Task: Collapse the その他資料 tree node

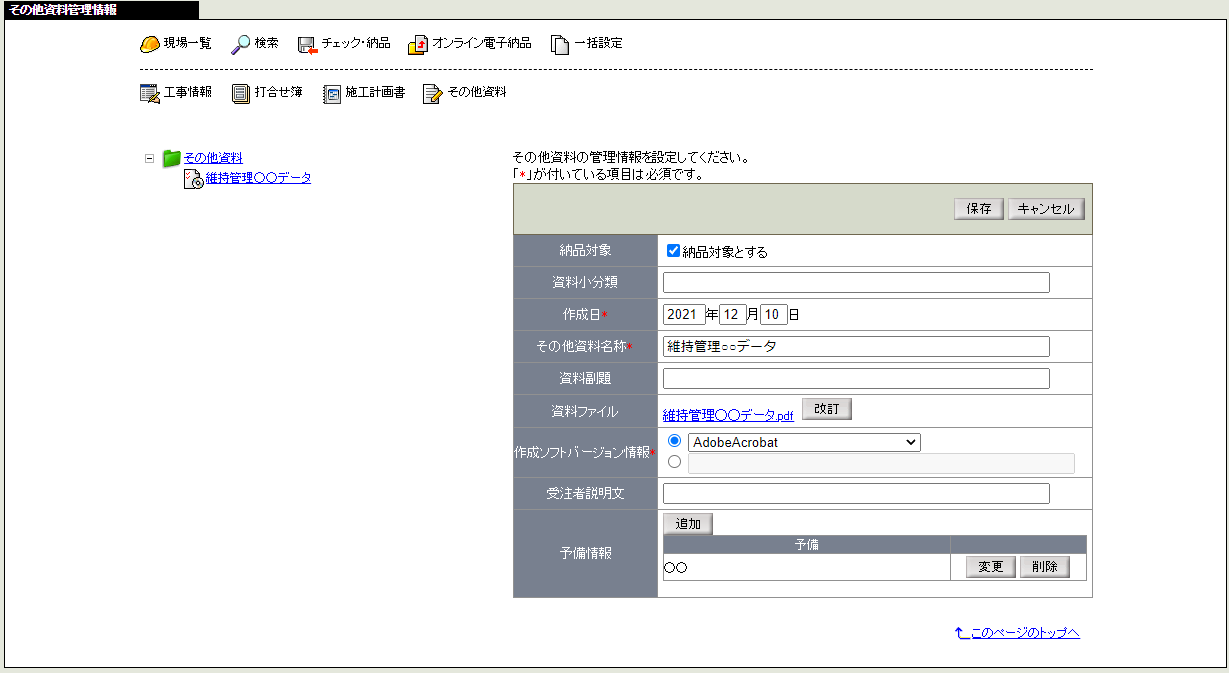Action: (150, 158)
